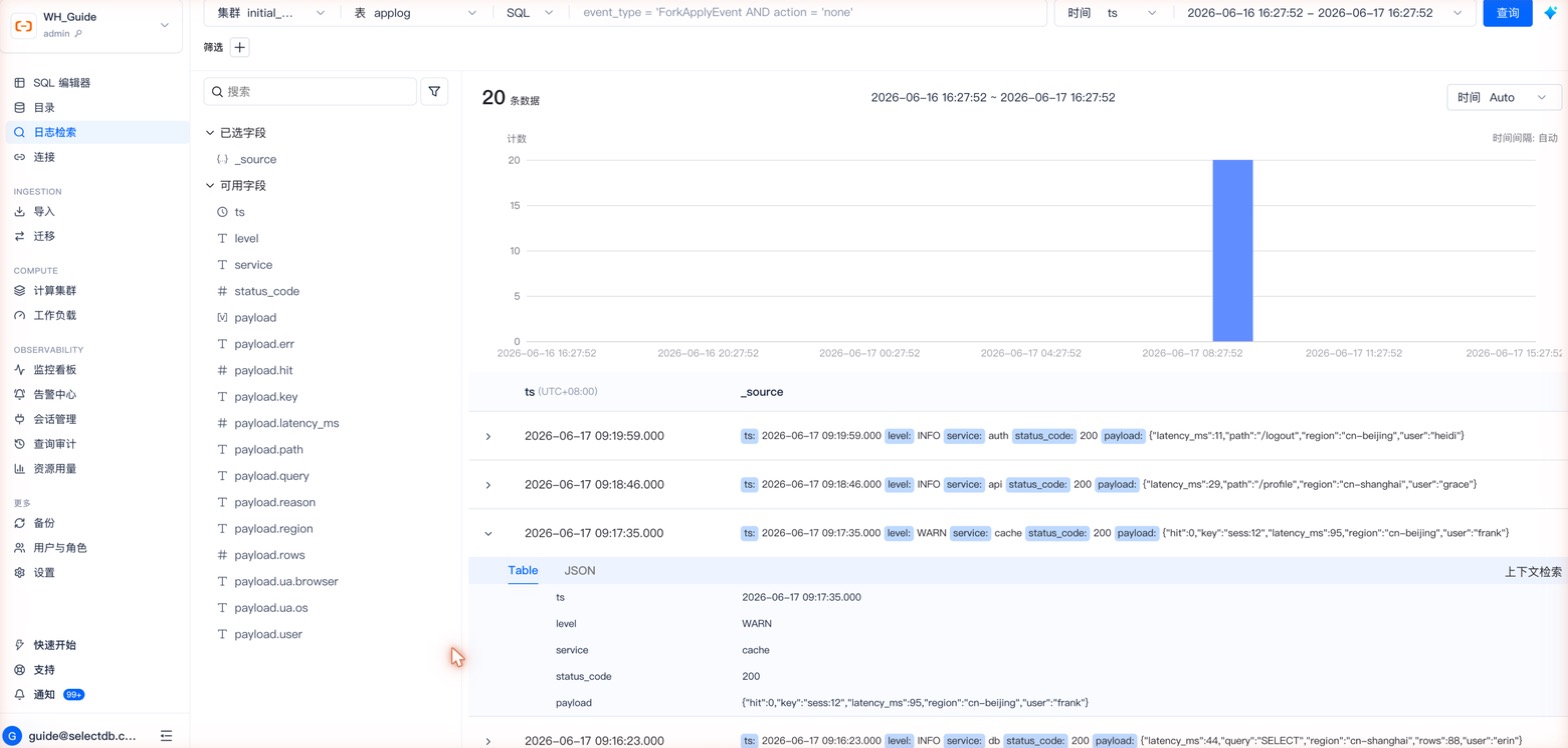The width and height of the screenshot is (1568, 748).
Task: Open the 表 applog table dropdown
Action: (x=415, y=13)
